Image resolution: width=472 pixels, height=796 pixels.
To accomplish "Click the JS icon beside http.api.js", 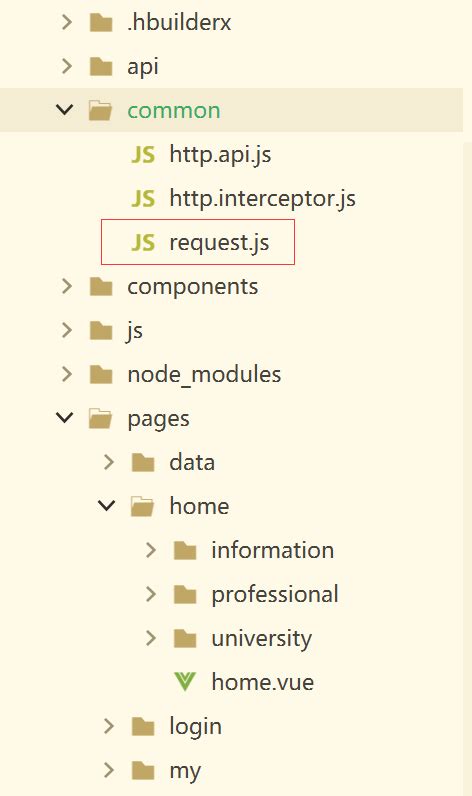I will point(143,155).
